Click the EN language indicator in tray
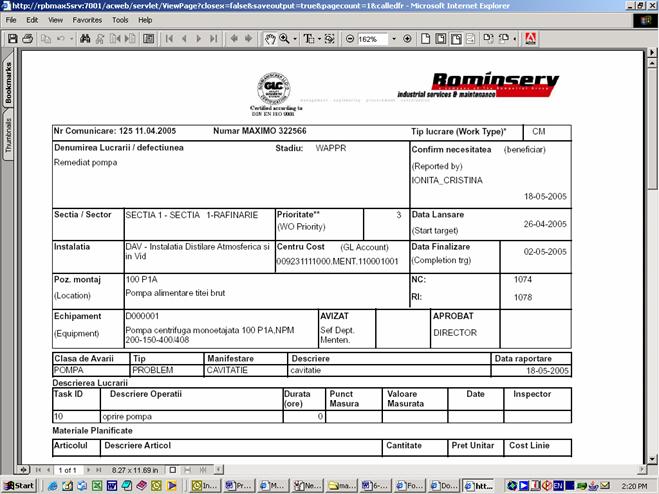 point(558,486)
